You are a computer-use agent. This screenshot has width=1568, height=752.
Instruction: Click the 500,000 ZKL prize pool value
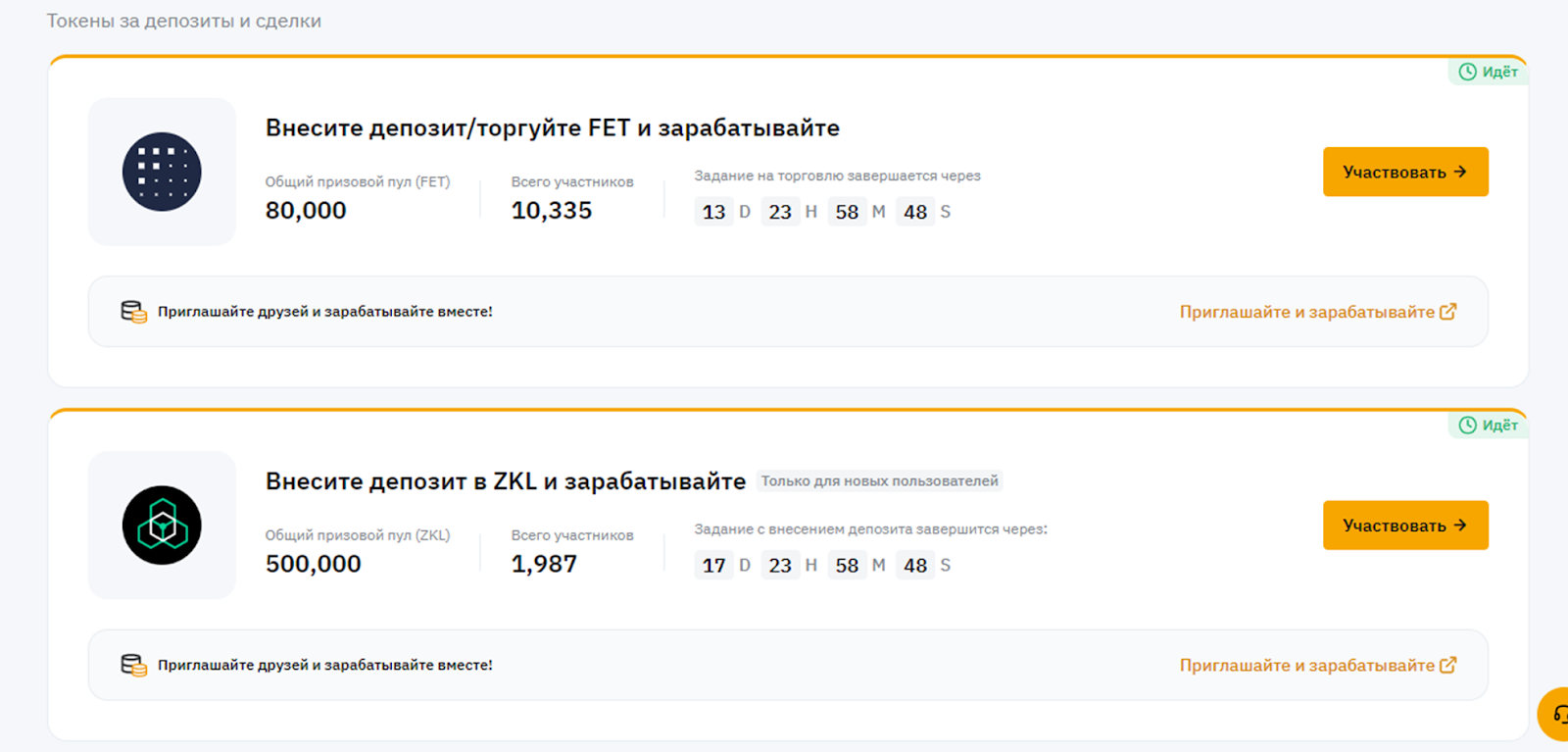[x=314, y=564]
